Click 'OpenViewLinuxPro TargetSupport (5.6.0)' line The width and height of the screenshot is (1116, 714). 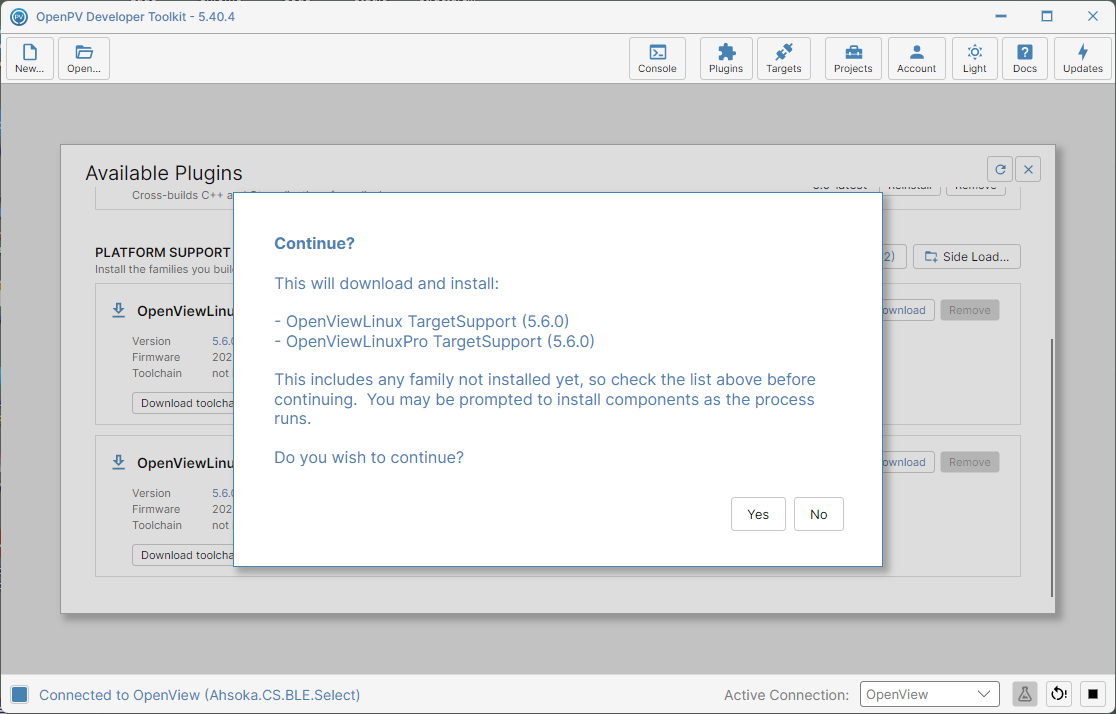pyautogui.click(x=435, y=341)
